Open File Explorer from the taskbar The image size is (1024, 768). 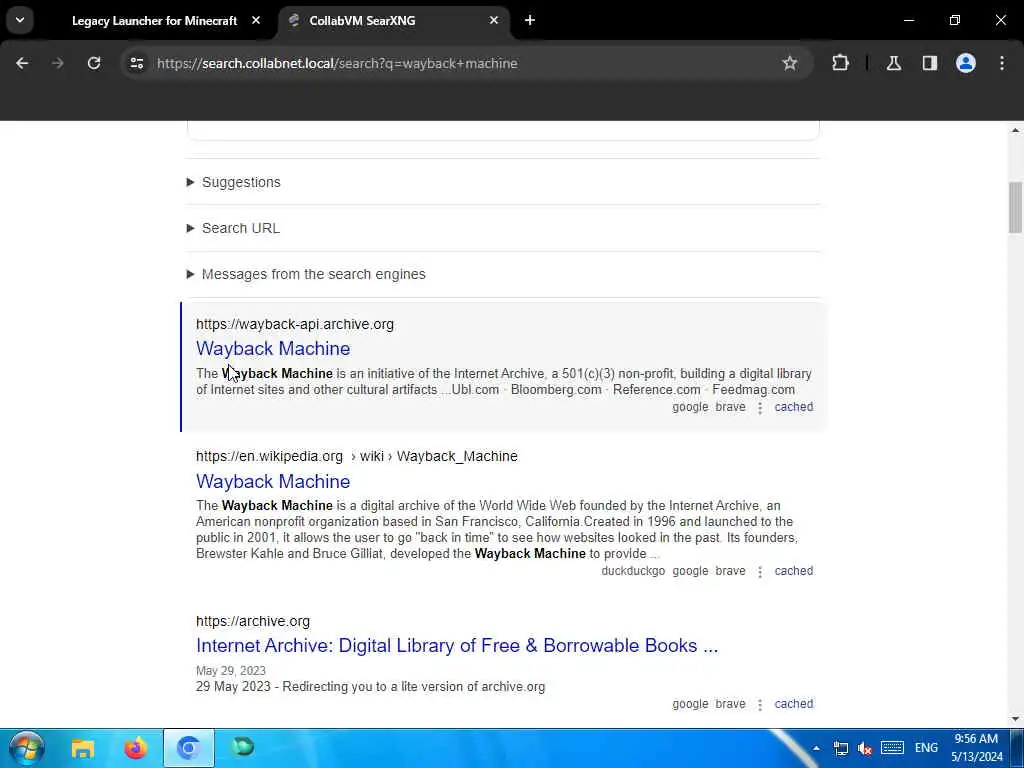83,748
